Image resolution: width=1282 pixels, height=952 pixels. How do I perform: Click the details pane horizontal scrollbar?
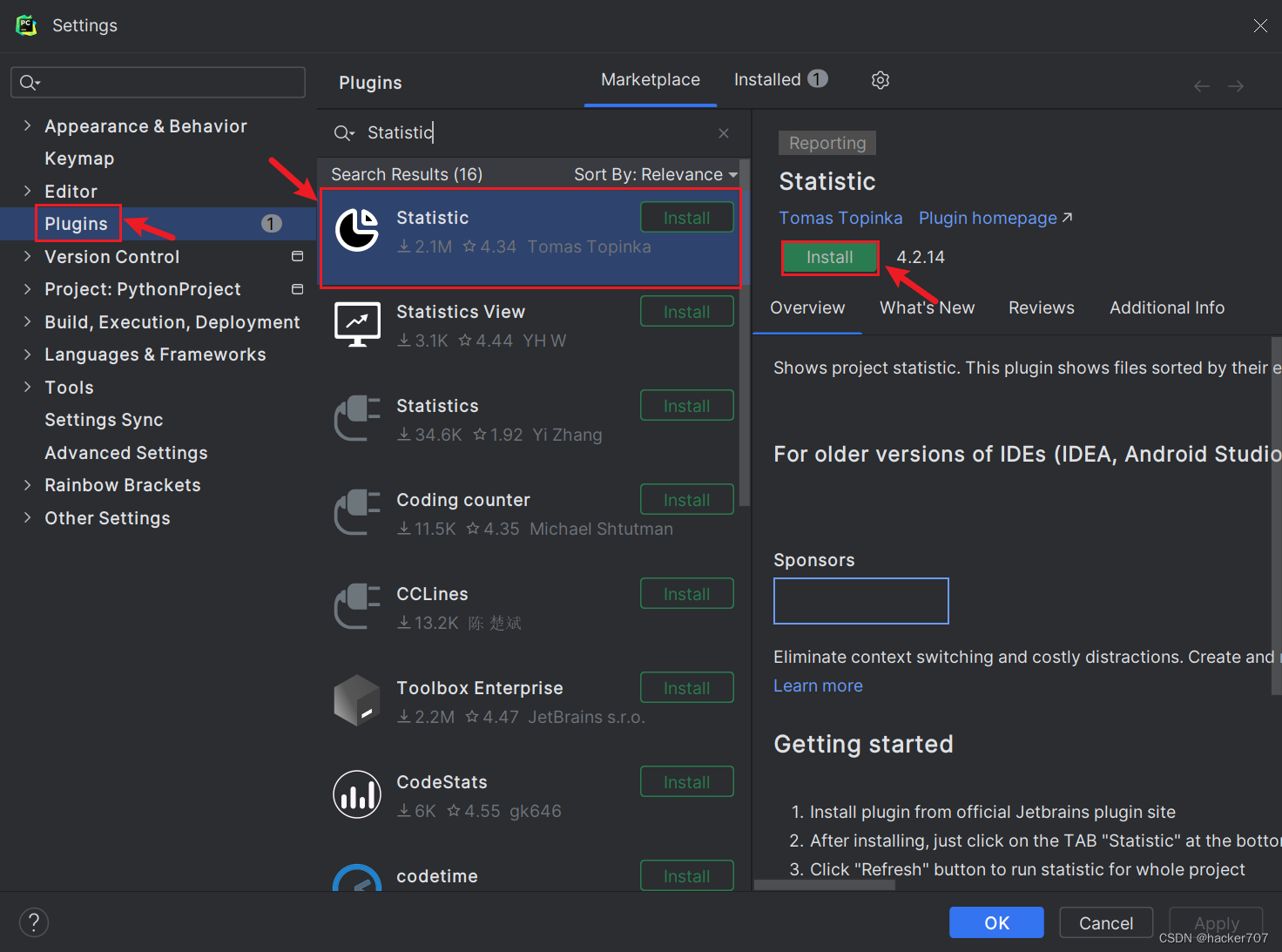click(x=825, y=884)
